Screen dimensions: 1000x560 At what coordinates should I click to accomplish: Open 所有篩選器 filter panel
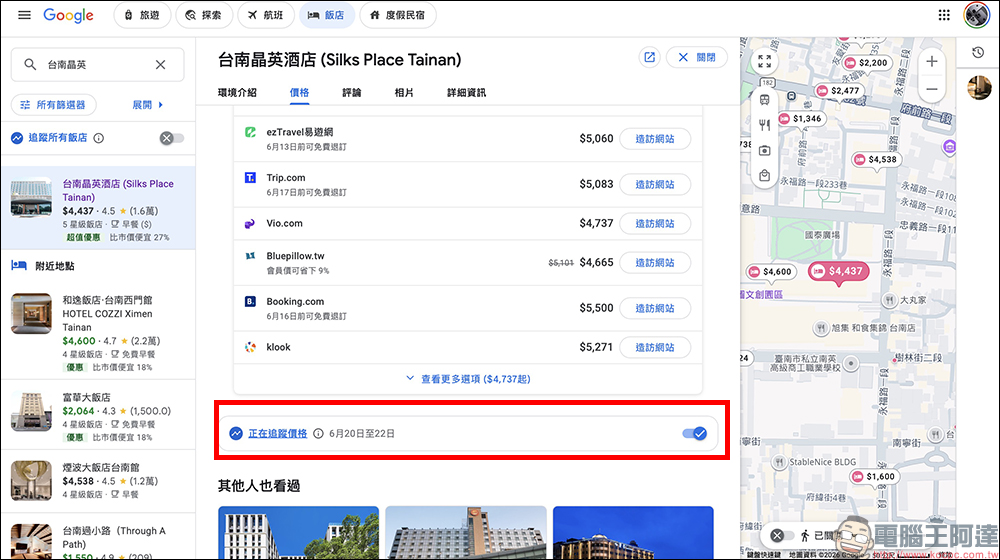pos(54,105)
